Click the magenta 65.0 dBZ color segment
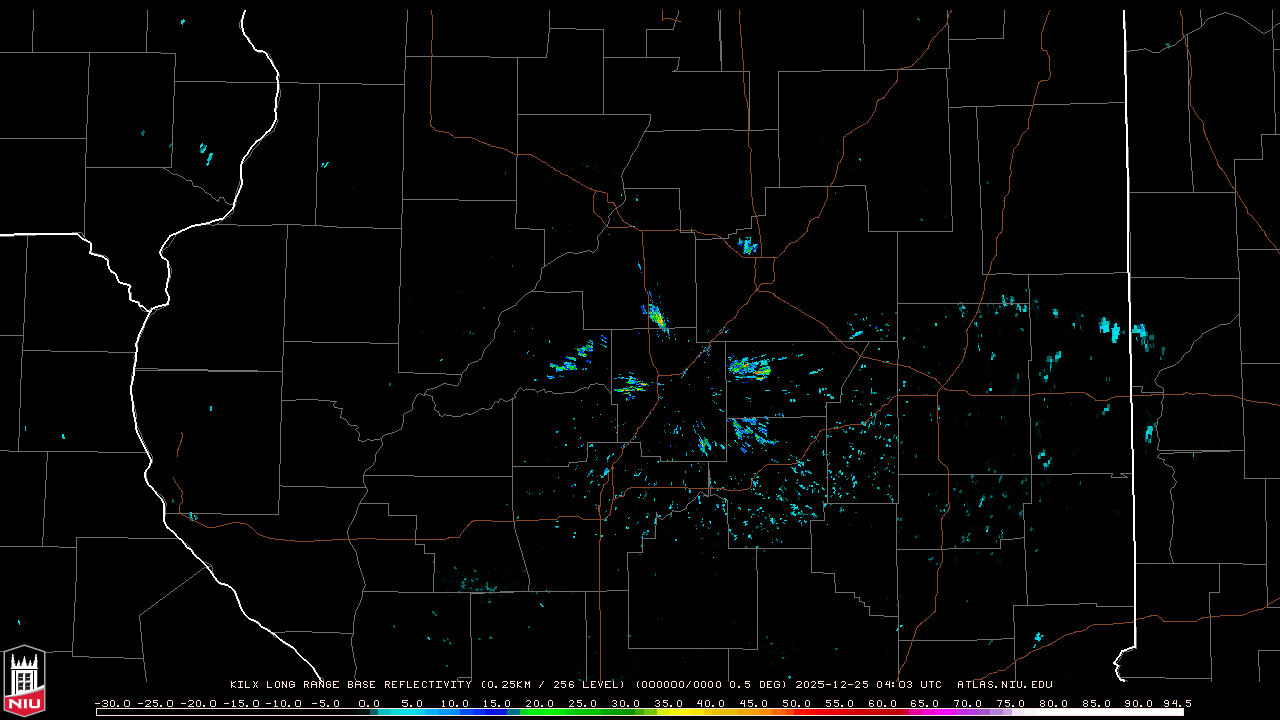Screen dimensions: 1280x720 924,712
